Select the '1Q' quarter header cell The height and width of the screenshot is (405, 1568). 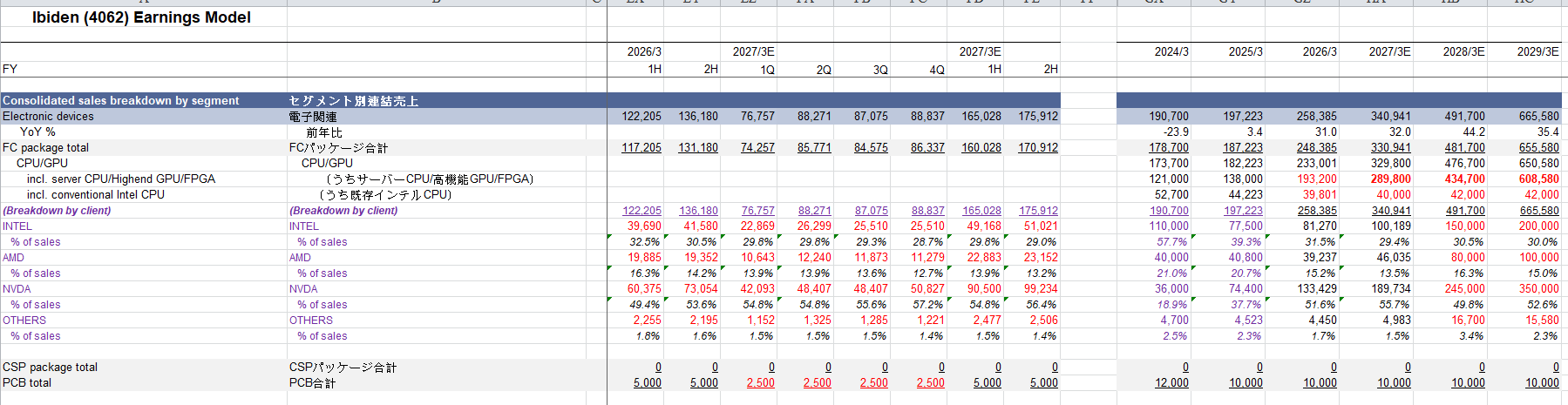767,70
